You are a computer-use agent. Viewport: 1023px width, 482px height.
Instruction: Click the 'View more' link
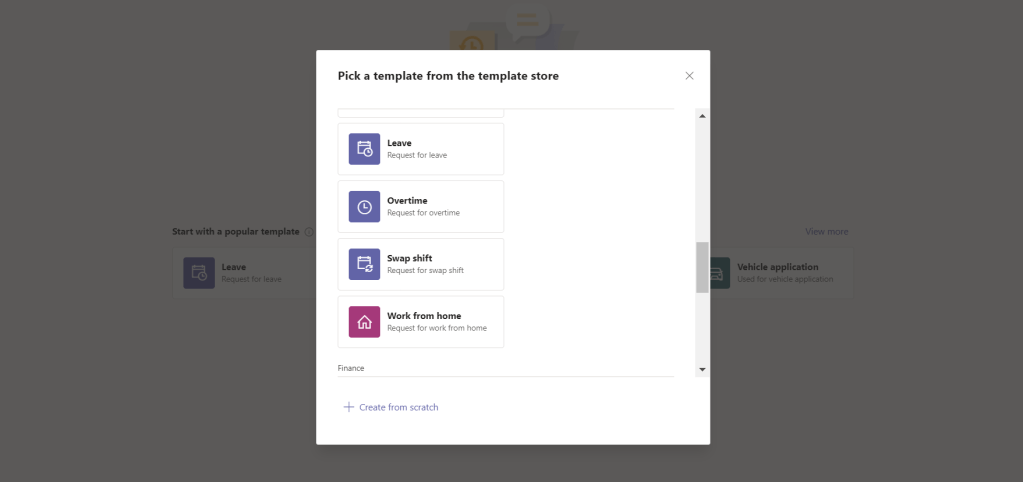coord(826,232)
